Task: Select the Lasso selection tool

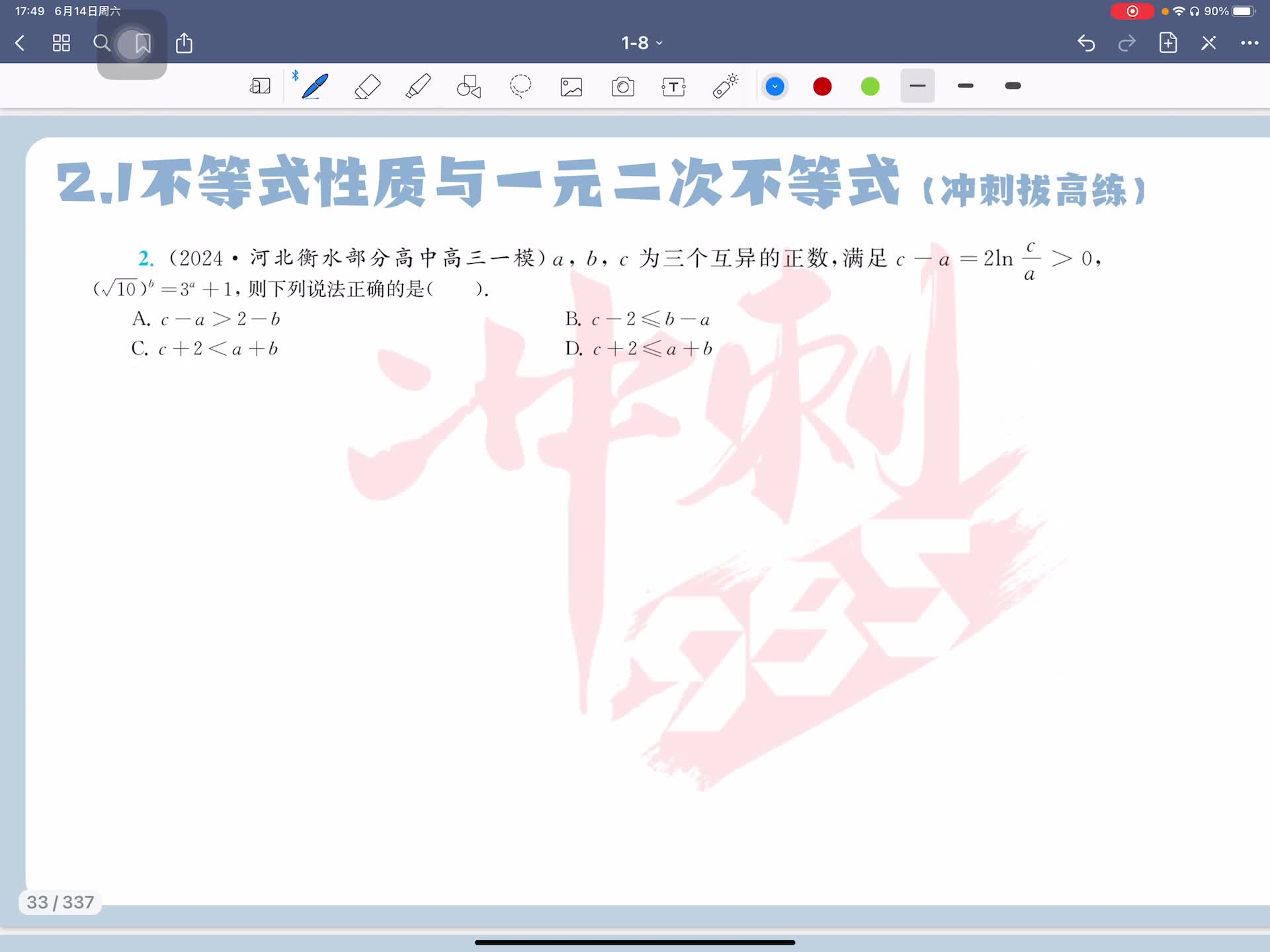Action: tap(521, 87)
